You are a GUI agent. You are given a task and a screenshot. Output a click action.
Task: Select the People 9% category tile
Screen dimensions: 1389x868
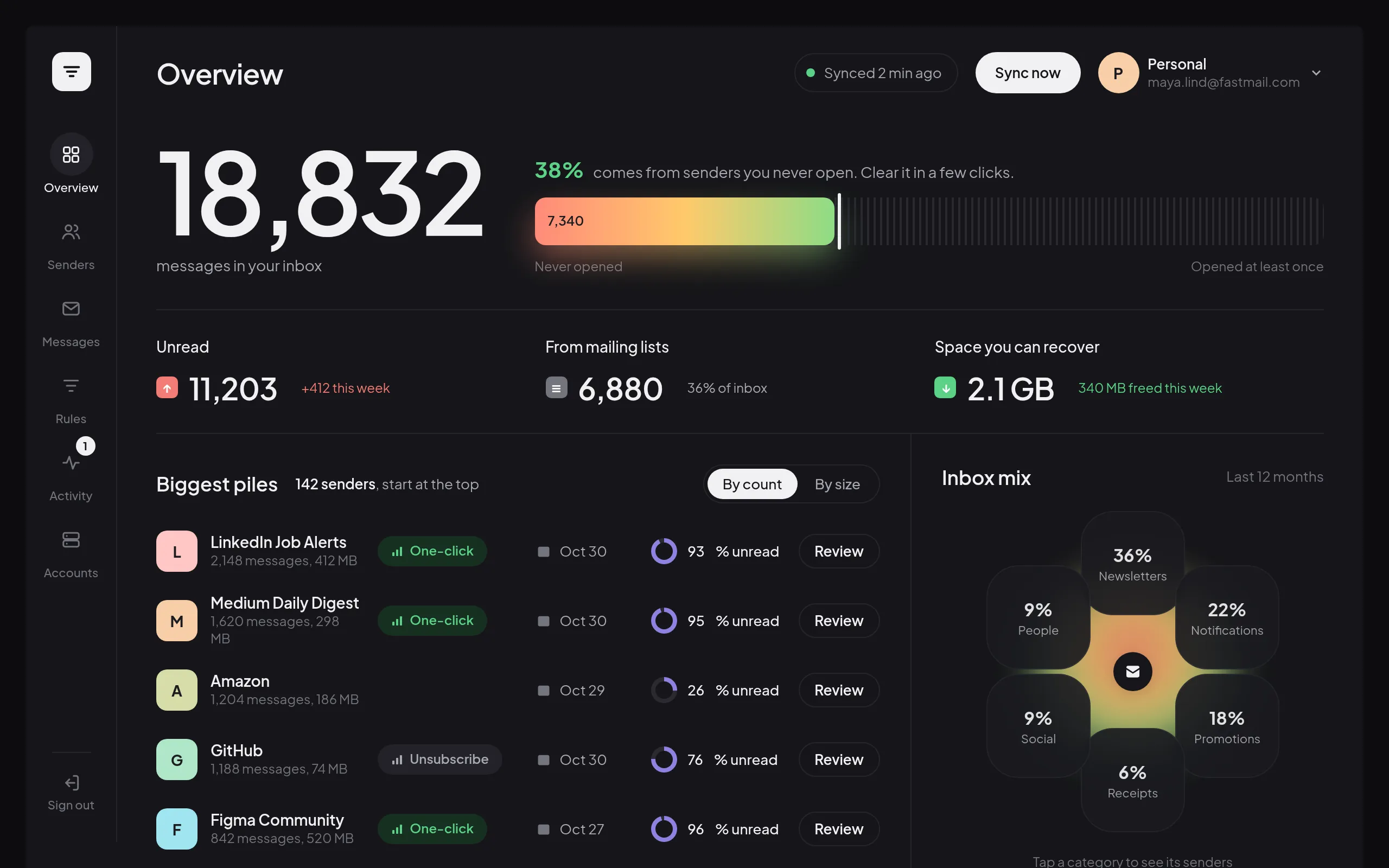(x=1038, y=618)
